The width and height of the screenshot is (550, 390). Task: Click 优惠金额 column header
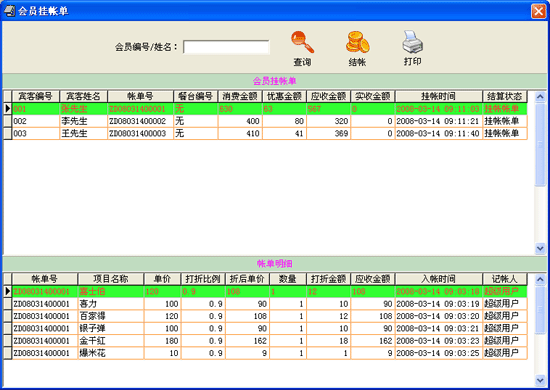pyautogui.click(x=284, y=96)
